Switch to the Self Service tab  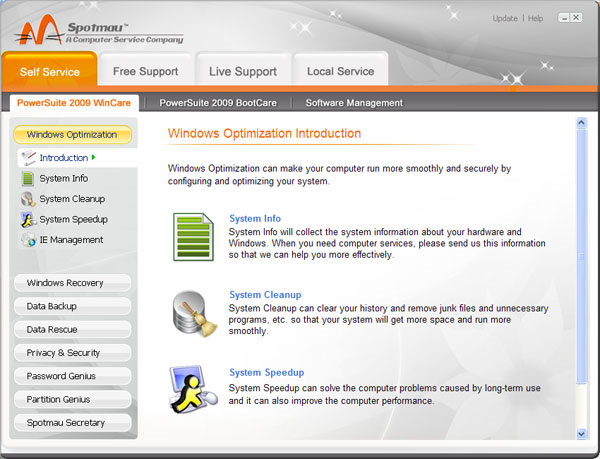(x=50, y=71)
